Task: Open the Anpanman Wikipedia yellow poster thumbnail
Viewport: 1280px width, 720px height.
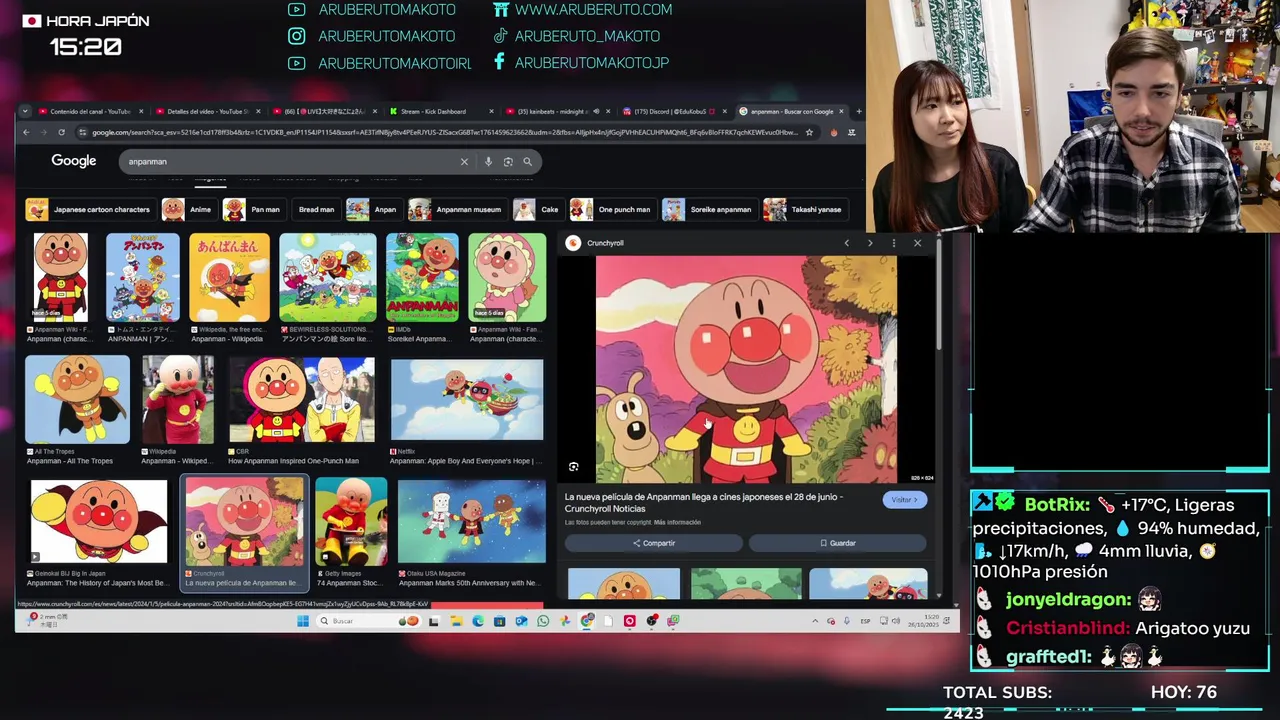Action: (x=229, y=278)
